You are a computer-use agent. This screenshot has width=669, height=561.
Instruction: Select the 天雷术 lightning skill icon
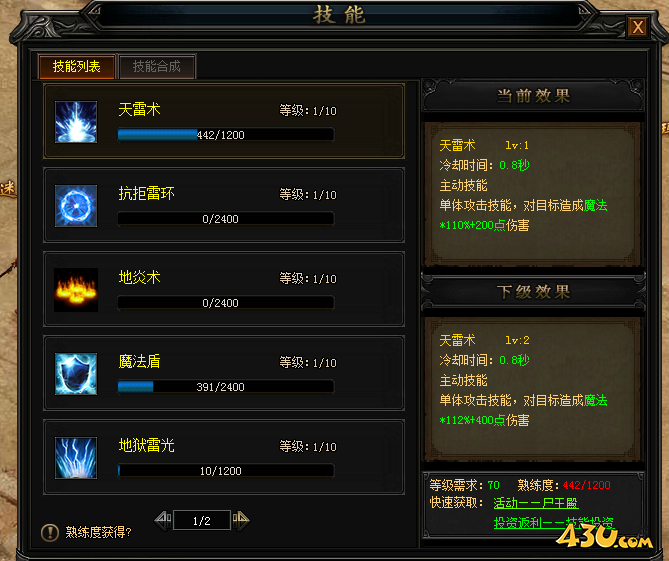coord(76,122)
